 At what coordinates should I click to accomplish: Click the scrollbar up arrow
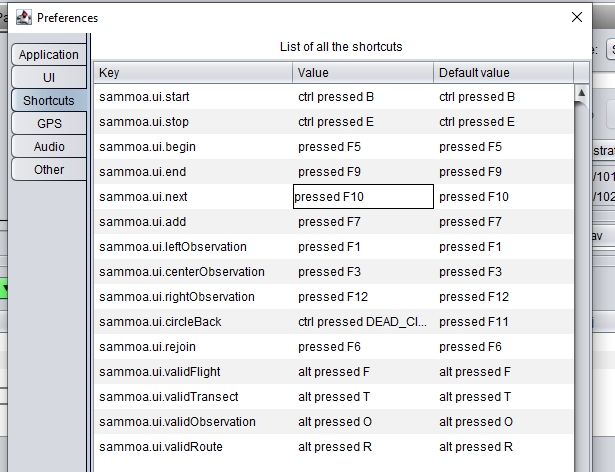click(x=581, y=93)
